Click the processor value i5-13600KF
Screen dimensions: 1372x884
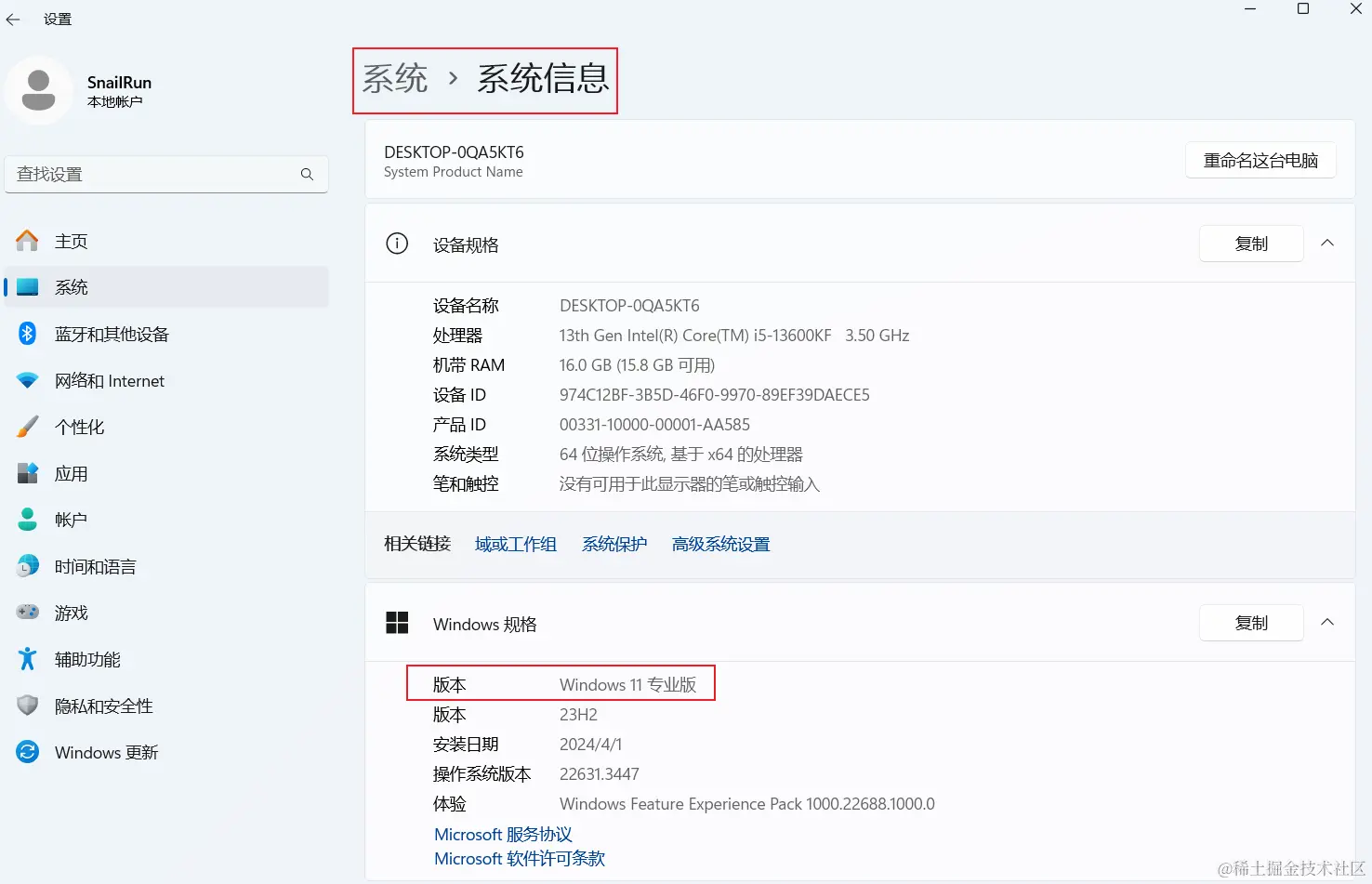point(734,336)
